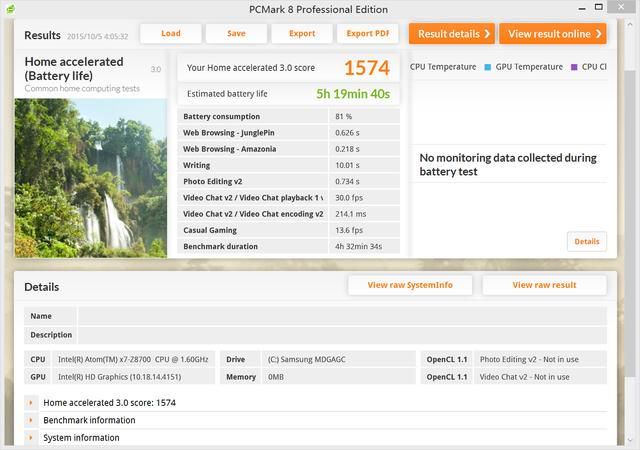Click the GPU Temperature blue legend swatch
Screen dimensions: 640x450
(x=487, y=67)
